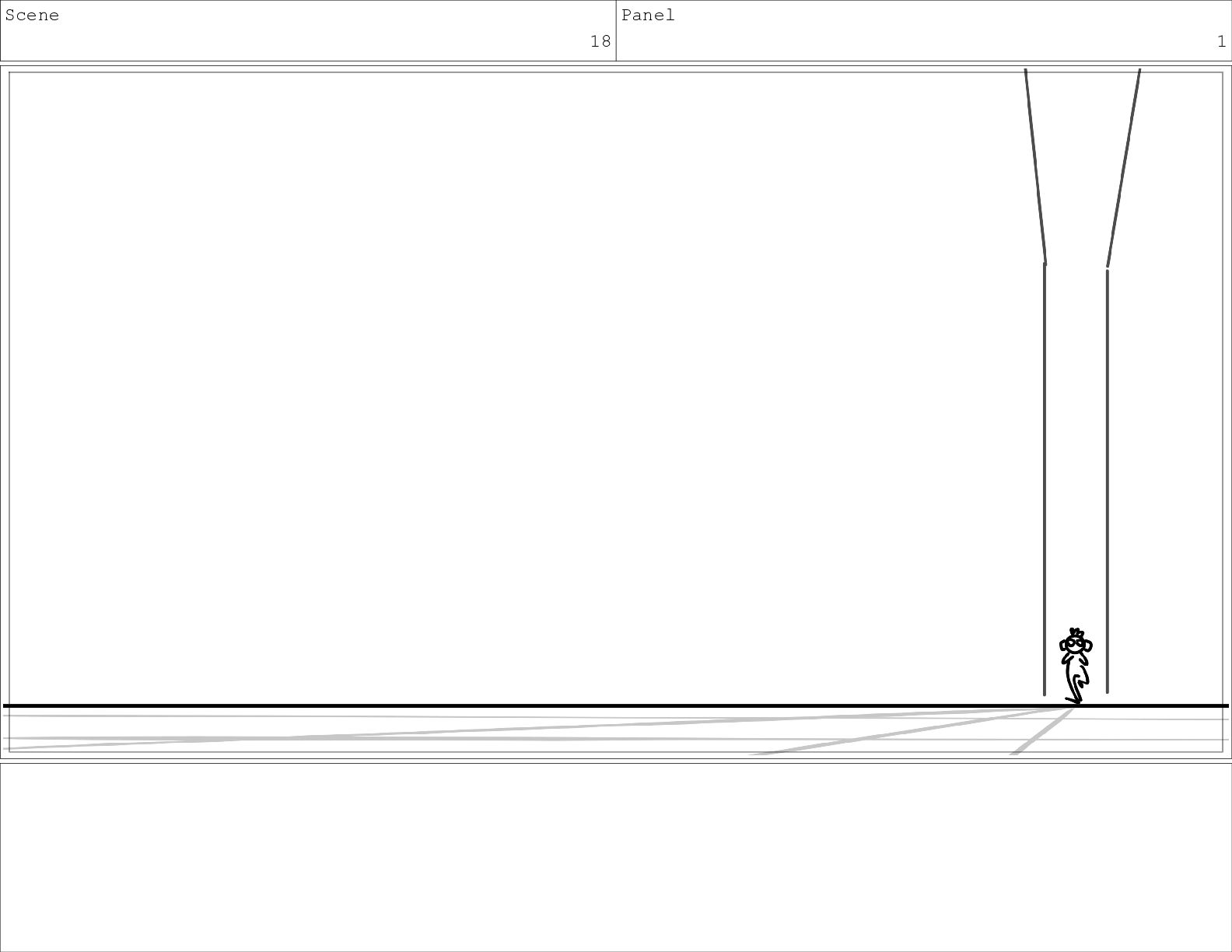Click the scene number '18'

[x=600, y=41]
